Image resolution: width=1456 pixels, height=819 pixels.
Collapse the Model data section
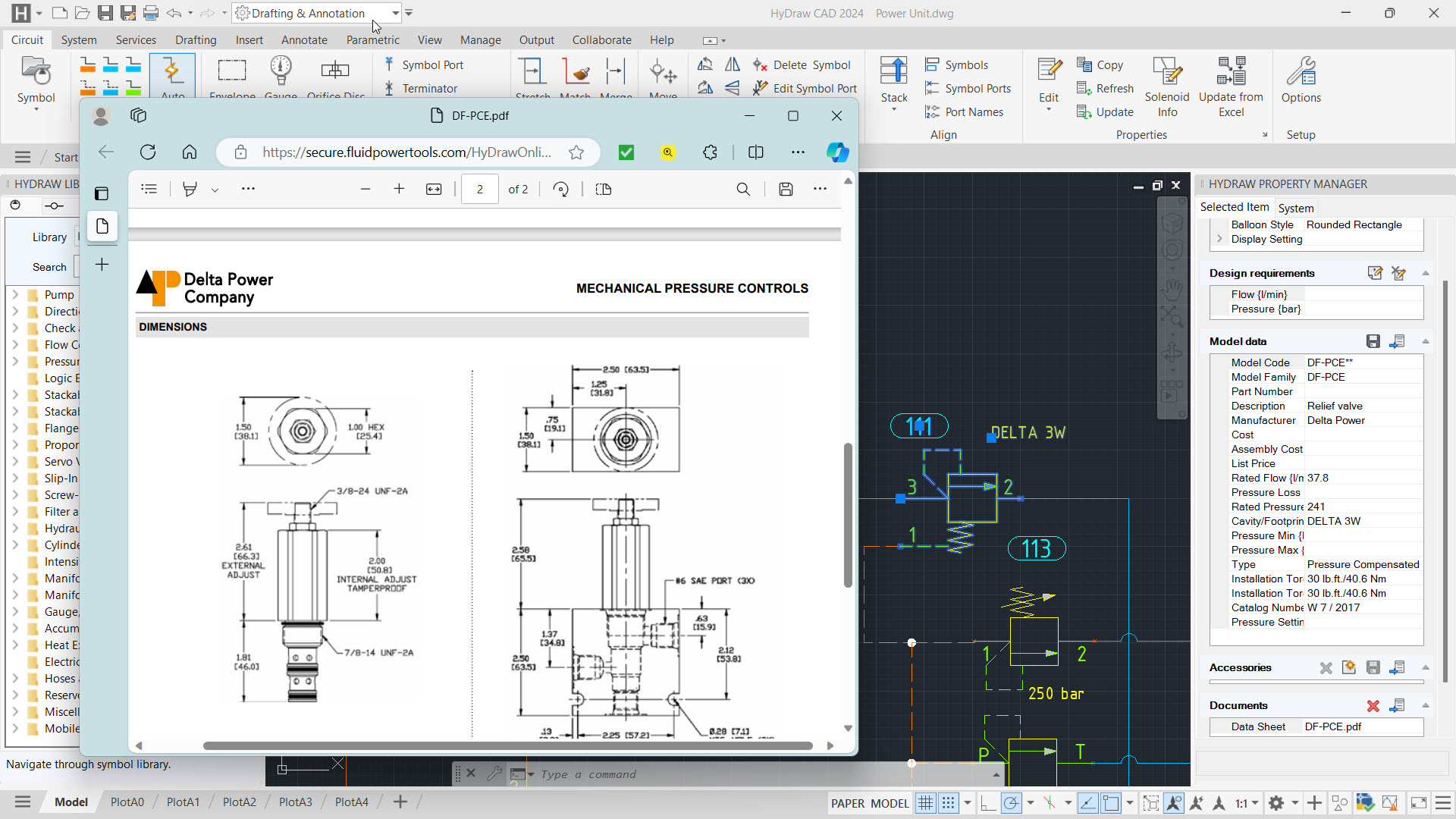point(1426,341)
